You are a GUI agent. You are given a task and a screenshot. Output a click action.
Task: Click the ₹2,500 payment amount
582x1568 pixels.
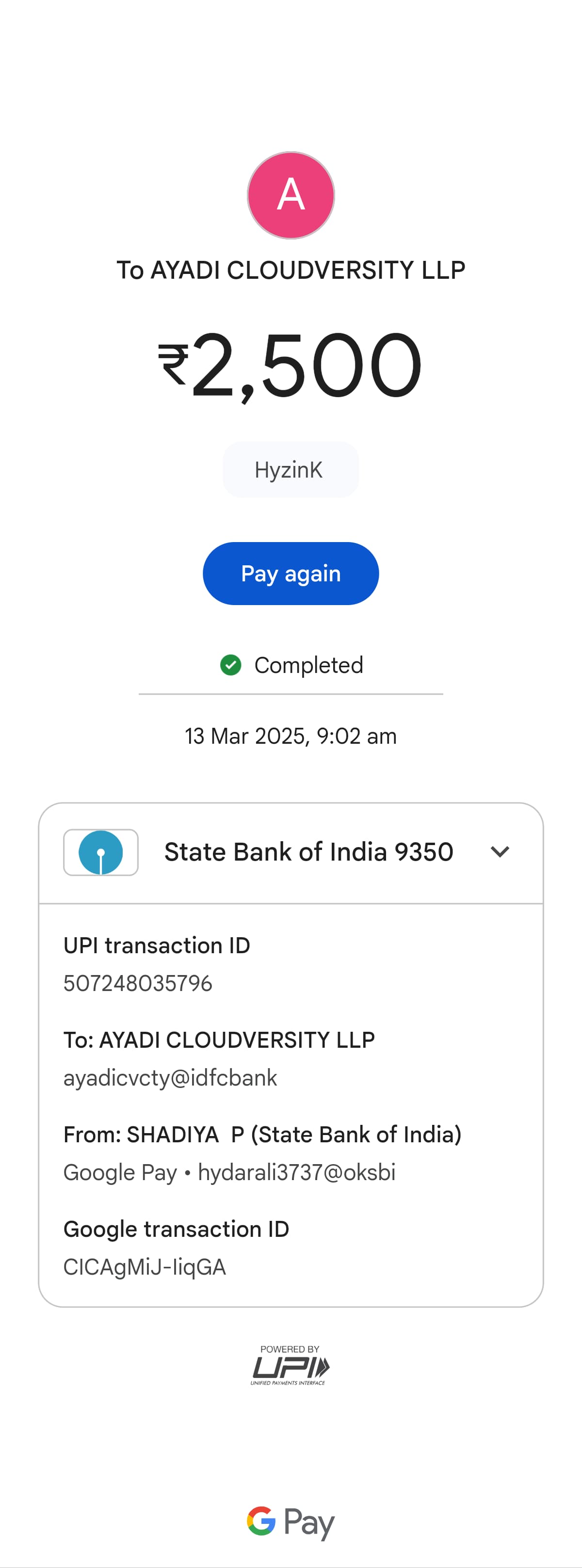pyautogui.click(x=291, y=365)
